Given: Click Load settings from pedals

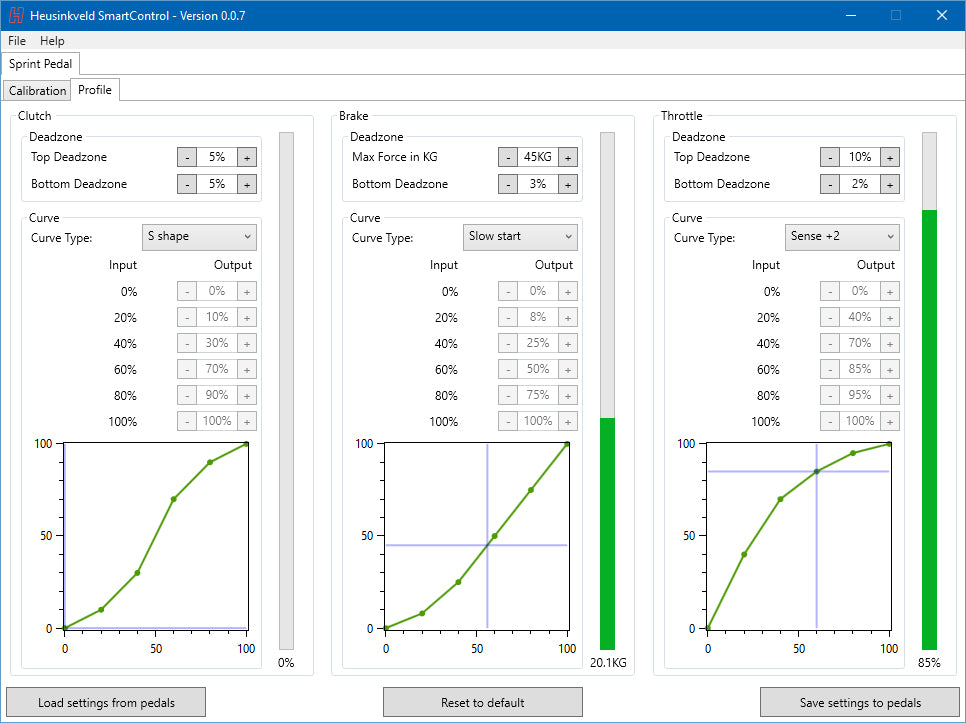Looking at the screenshot, I should pos(105,702).
